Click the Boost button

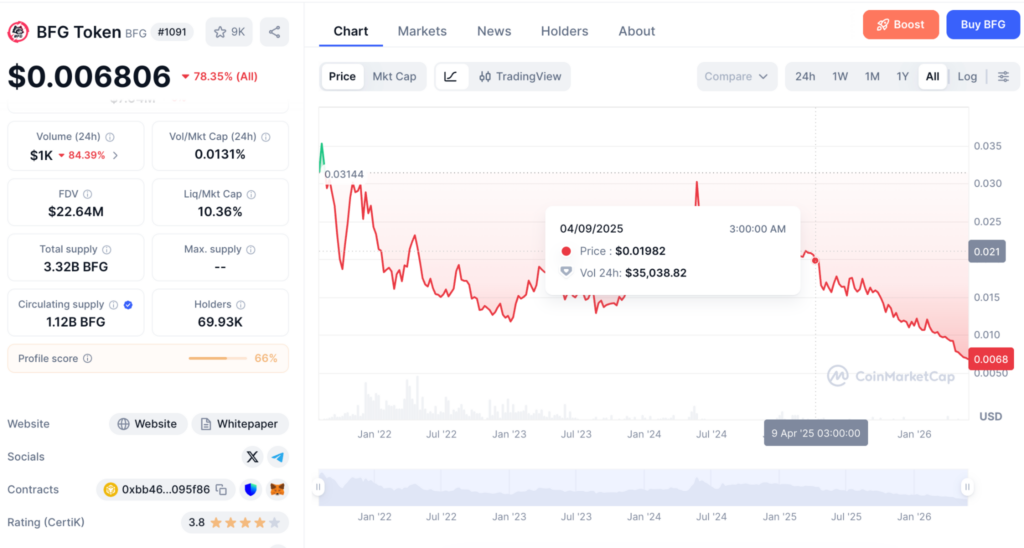[901, 25]
